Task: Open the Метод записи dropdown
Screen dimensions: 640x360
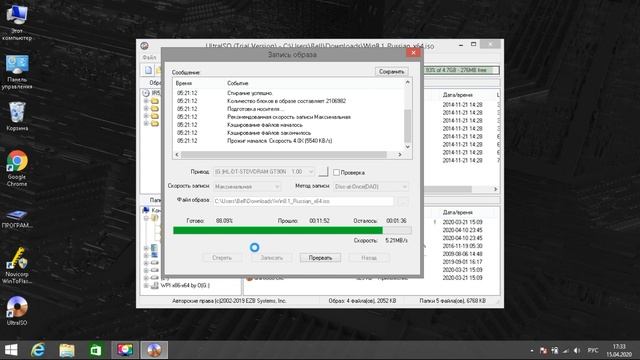Action: 371,187
